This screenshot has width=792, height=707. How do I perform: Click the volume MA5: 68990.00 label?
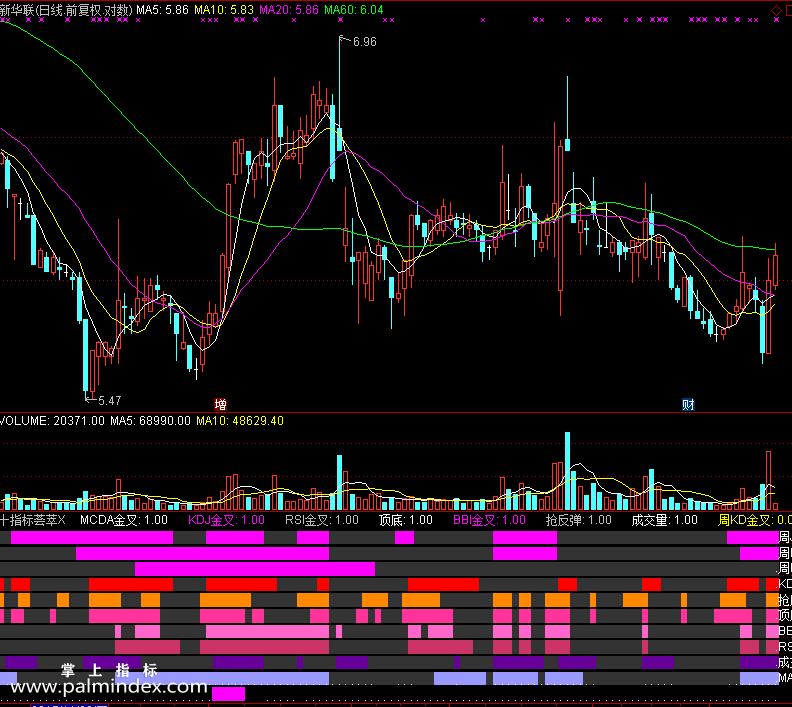click(151, 421)
